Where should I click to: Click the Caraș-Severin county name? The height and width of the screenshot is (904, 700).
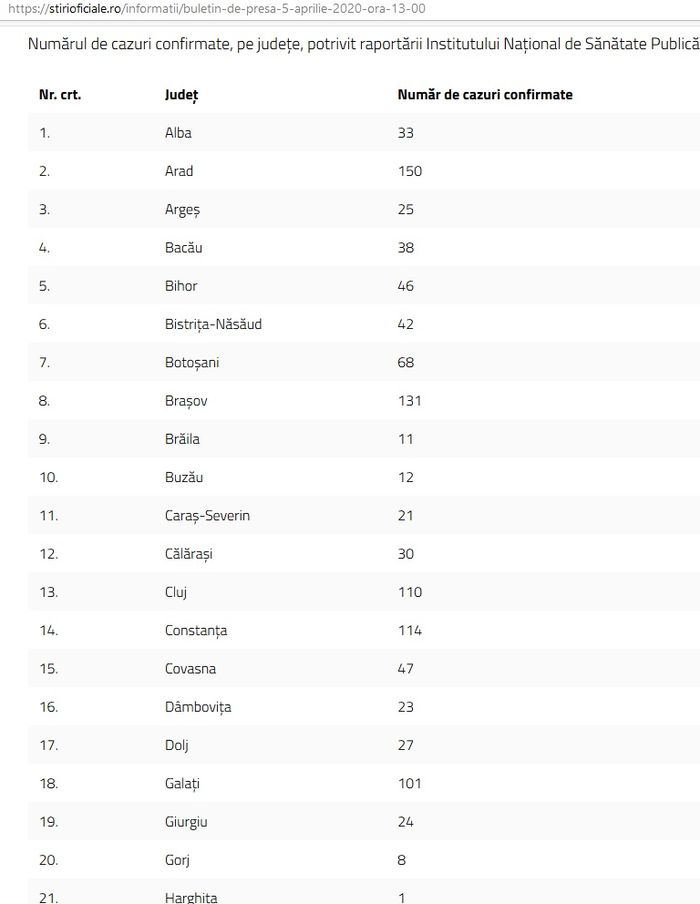point(208,515)
